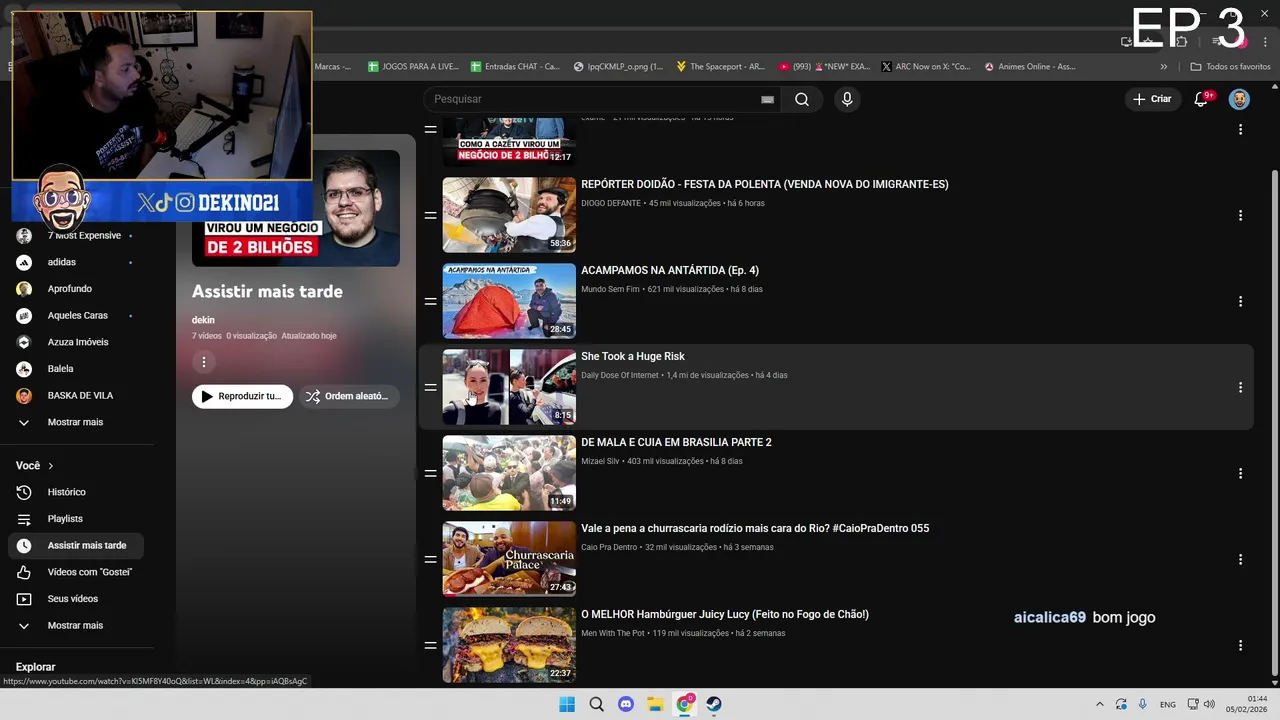Viewport: 1280px width, 720px height.
Task: Show hidden system tray icons
Action: coord(1100,704)
